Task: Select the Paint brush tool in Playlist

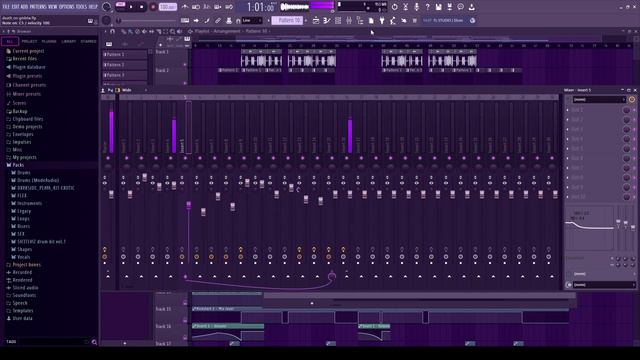Action: pos(130,31)
